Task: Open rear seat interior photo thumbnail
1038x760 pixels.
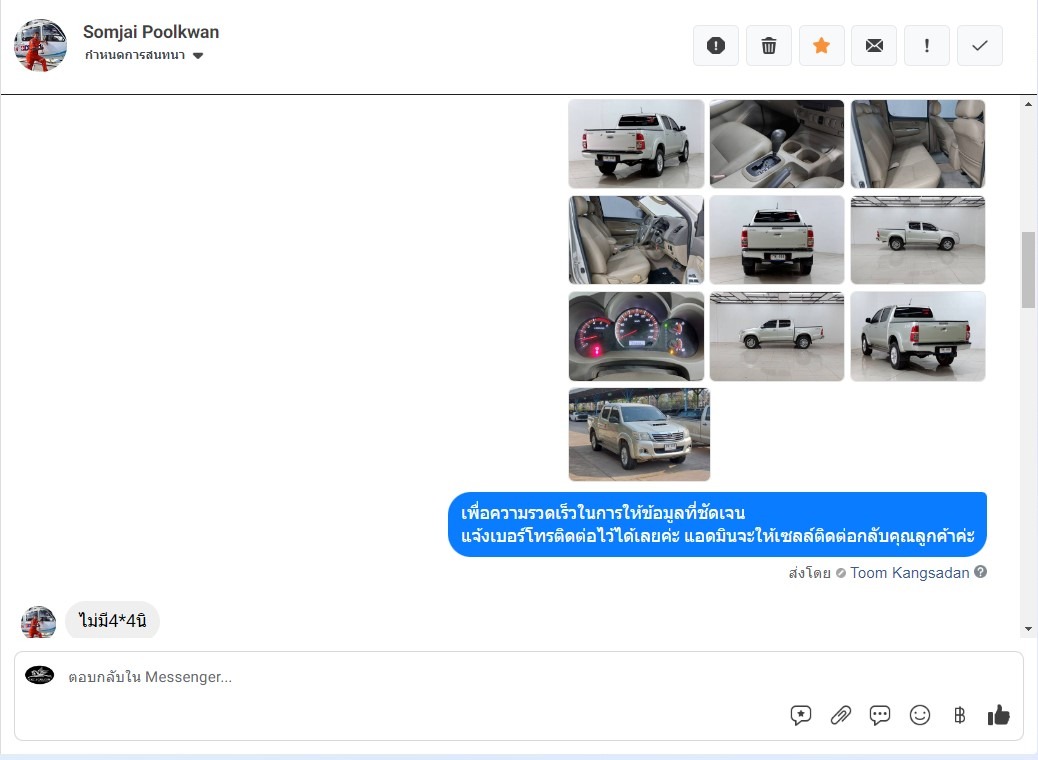Action: 918,144
